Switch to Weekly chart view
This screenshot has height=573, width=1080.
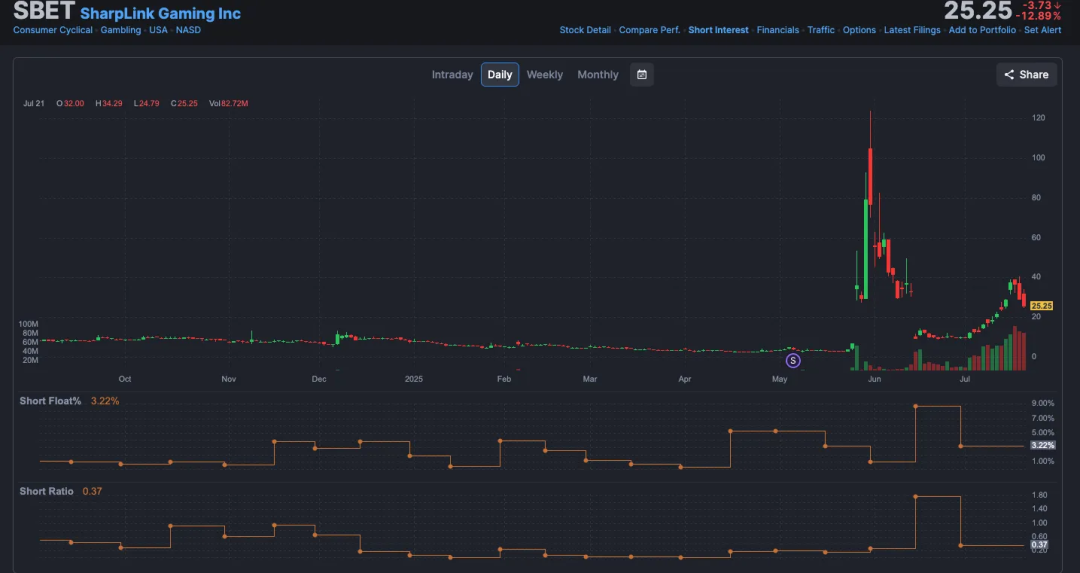pyautogui.click(x=545, y=75)
